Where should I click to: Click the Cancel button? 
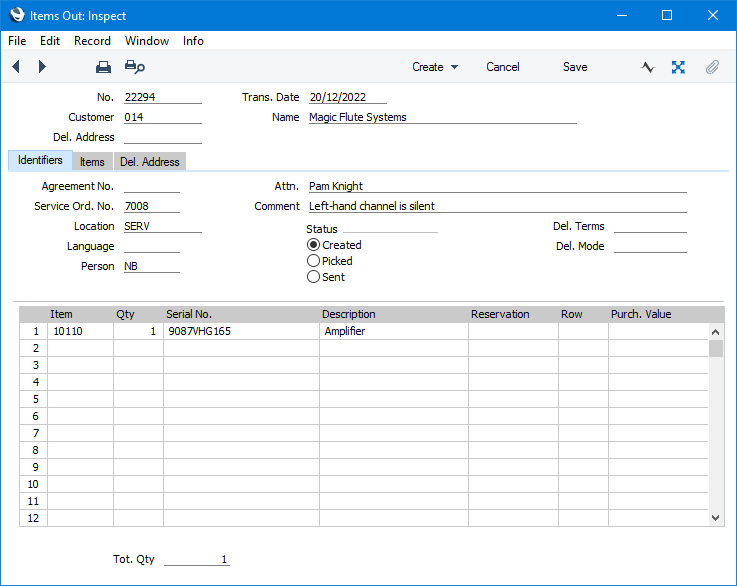[502, 67]
